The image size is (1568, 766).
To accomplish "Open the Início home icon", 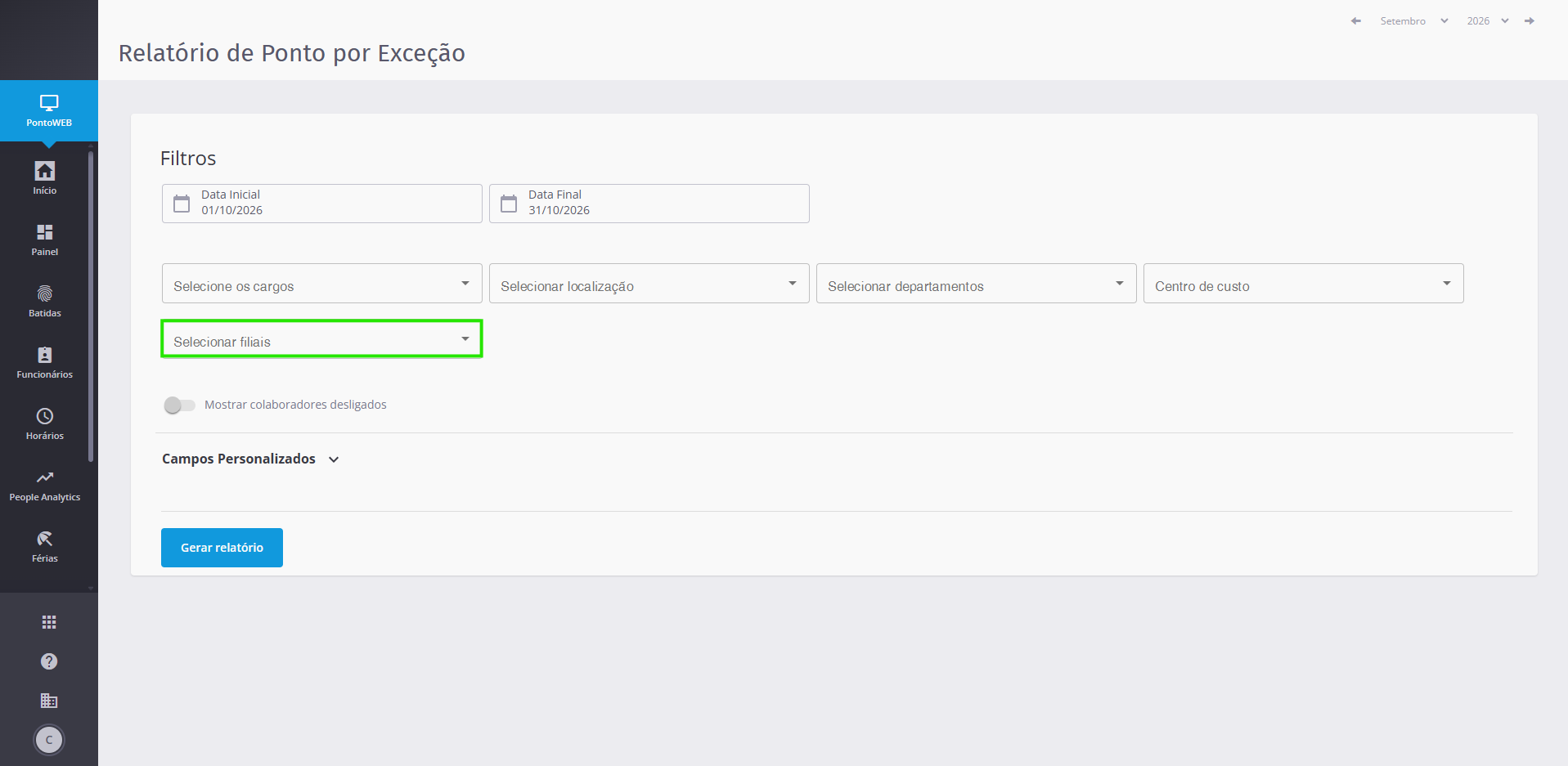I will (45, 171).
